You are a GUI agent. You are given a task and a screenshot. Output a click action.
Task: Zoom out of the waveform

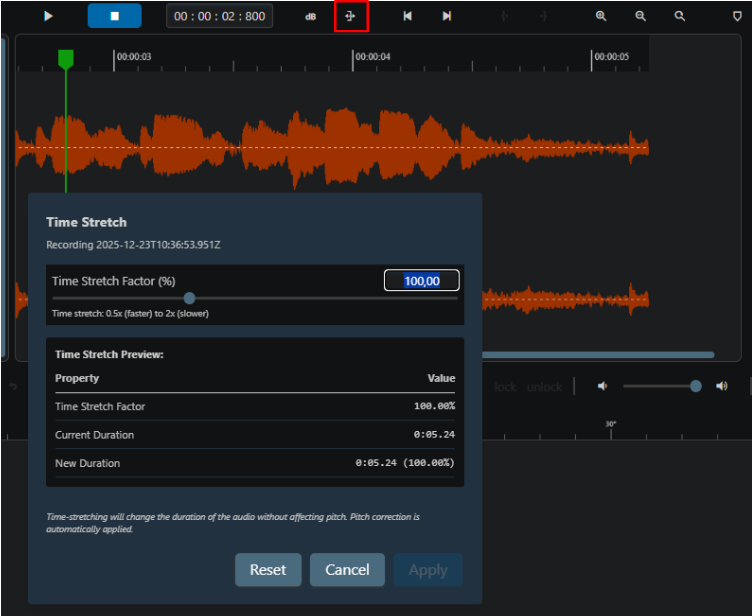640,16
